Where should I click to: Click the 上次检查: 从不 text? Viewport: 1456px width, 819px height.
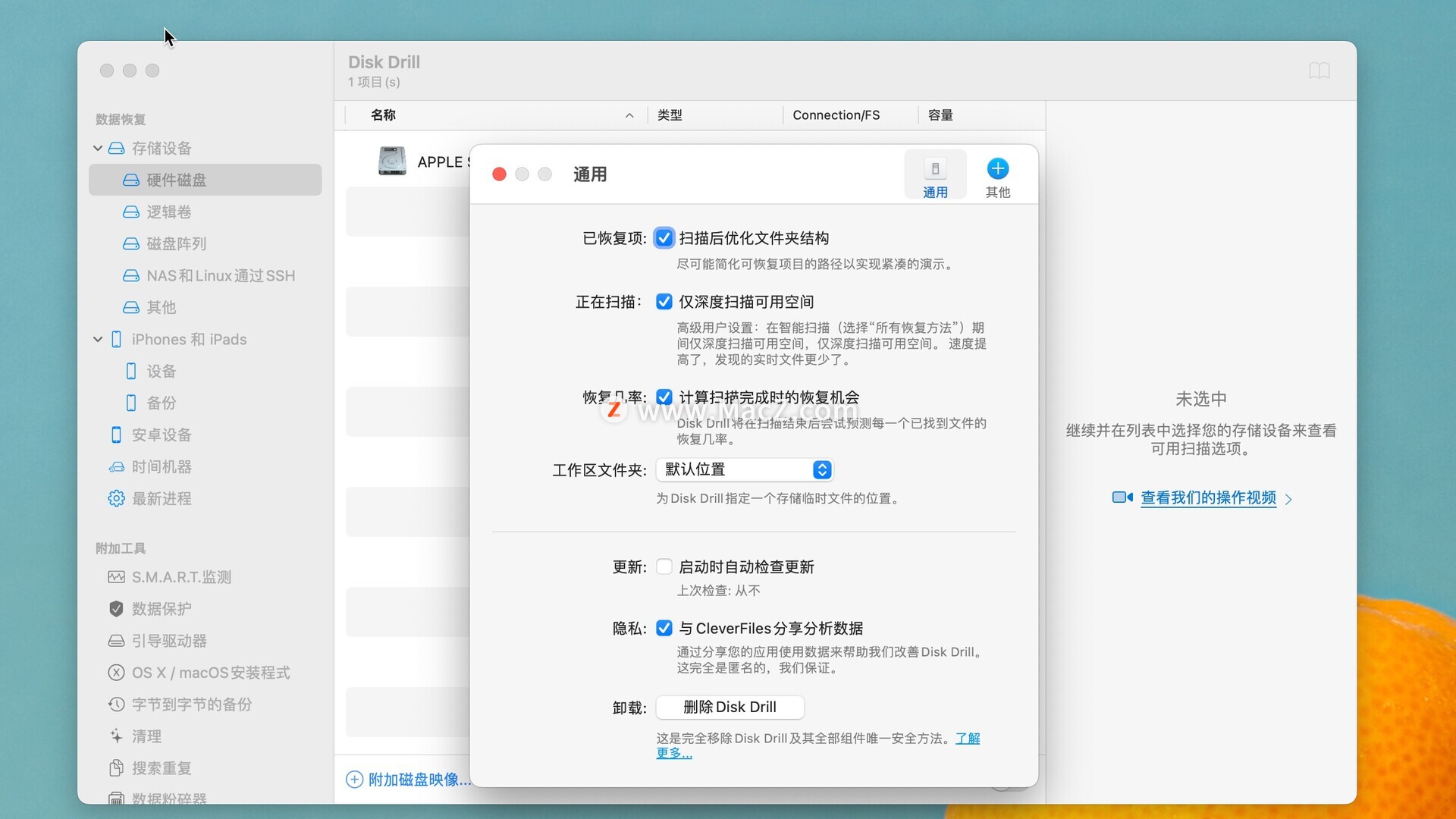point(718,591)
